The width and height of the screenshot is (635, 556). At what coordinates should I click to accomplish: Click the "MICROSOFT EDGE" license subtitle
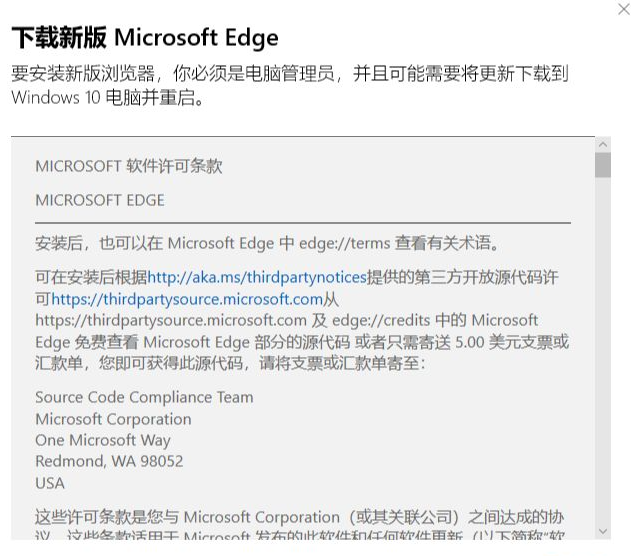100,200
